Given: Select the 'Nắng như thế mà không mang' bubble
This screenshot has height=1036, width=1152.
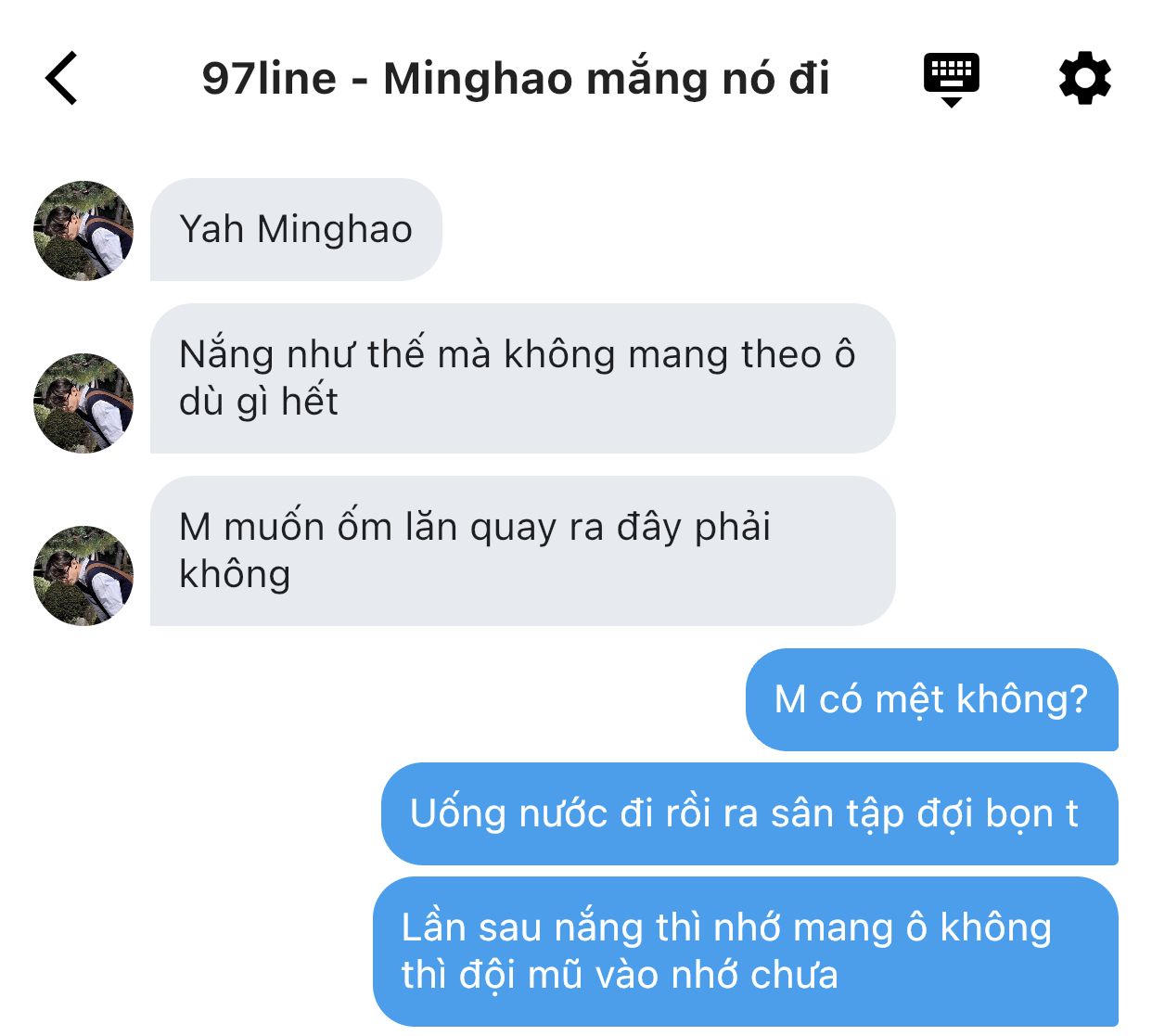Looking at the screenshot, I should tap(522, 378).
